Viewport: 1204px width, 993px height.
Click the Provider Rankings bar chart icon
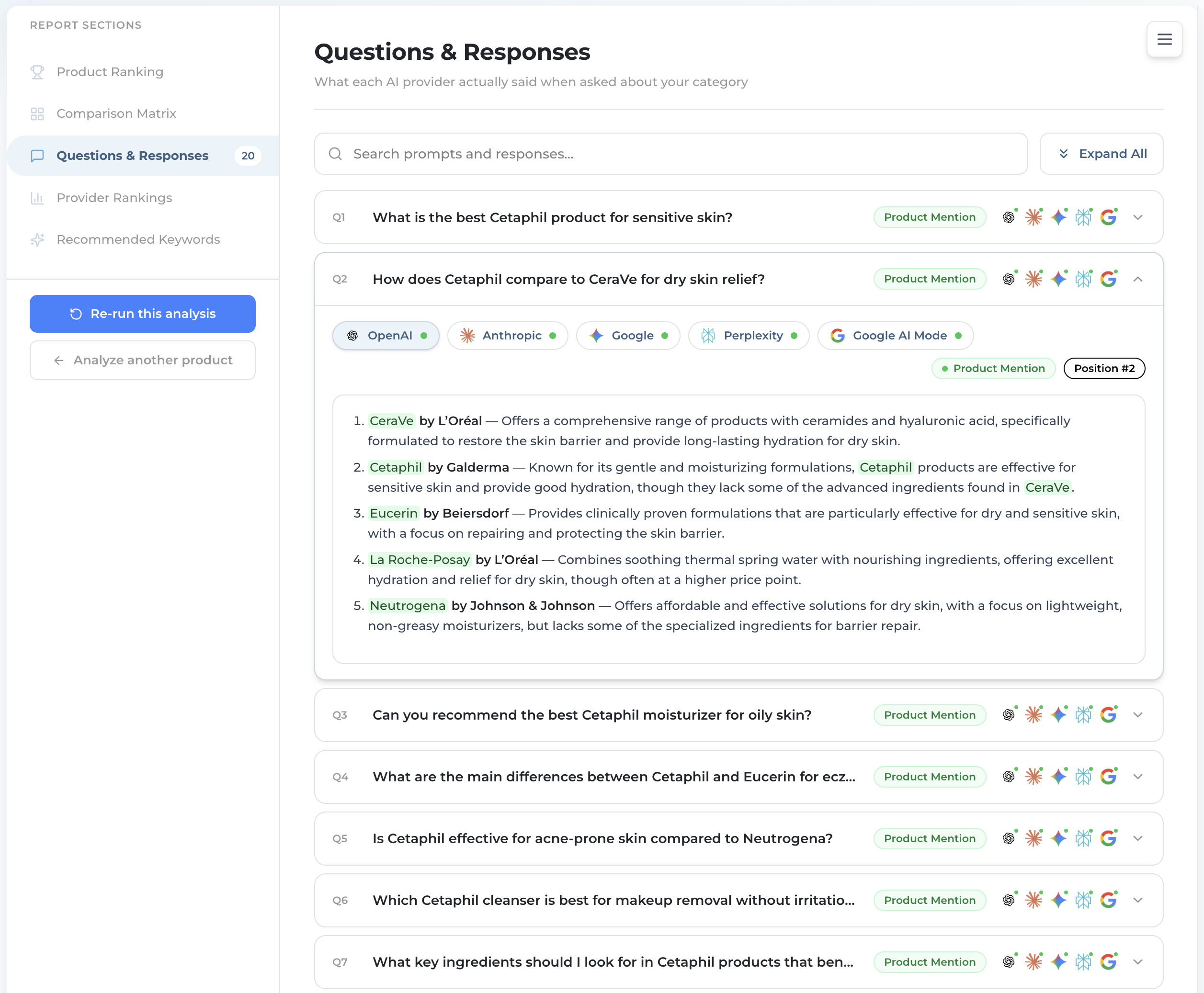[37, 198]
